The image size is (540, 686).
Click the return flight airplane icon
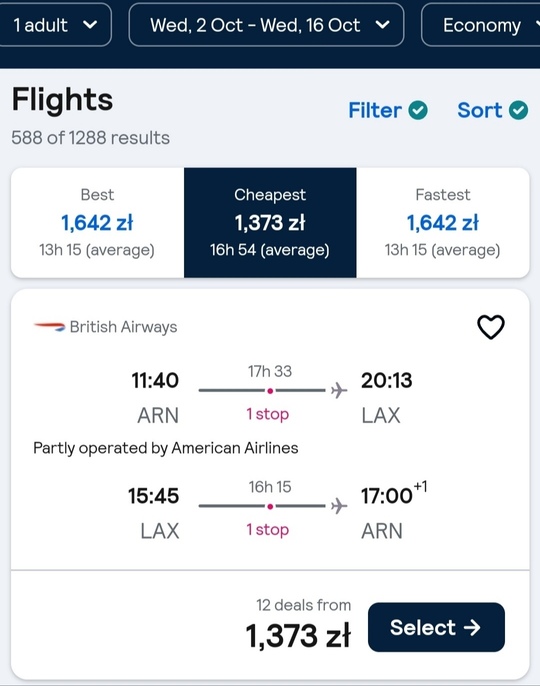(339, 506)
